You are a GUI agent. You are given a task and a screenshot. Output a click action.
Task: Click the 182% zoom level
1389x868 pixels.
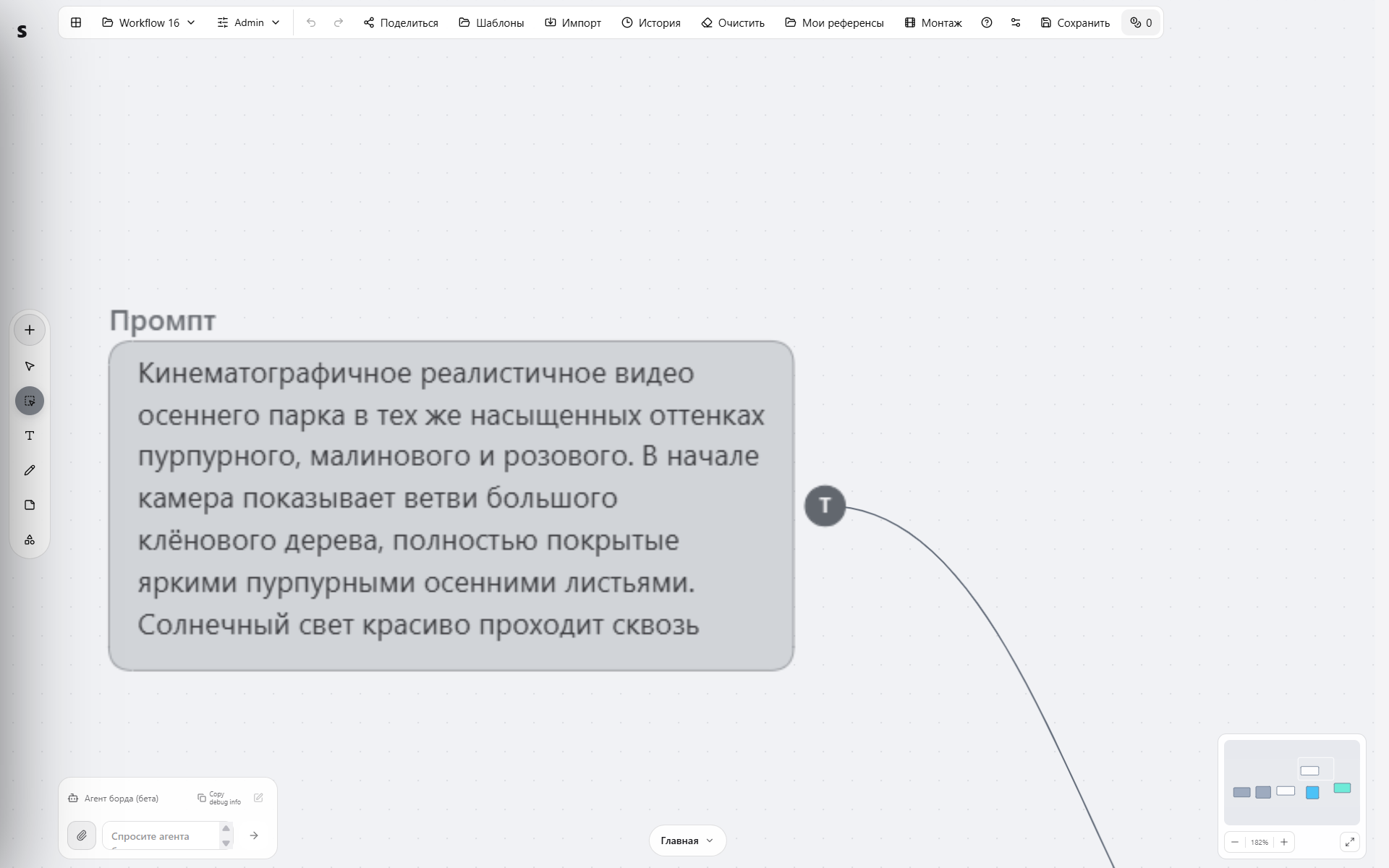1260,842
